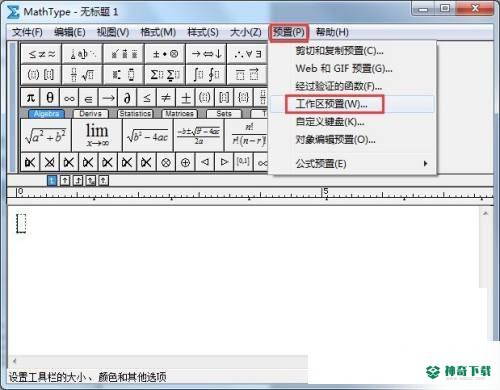
Task: Choose Web 和 GIF 预置(G)... item
Action: click(x=352, y=68)
